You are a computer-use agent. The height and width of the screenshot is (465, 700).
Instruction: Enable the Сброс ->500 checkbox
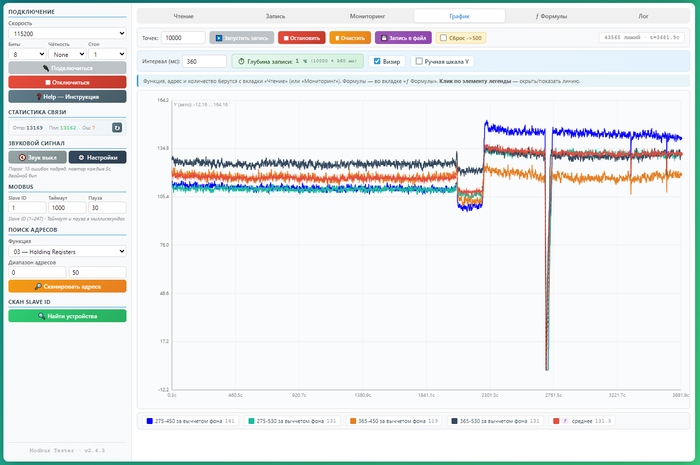tap(443, 38)
